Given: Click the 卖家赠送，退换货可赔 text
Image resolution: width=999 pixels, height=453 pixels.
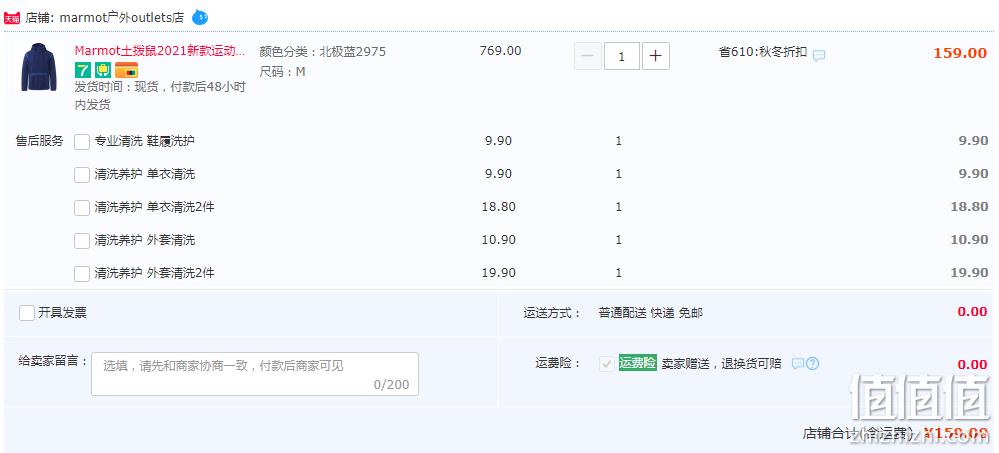Looking at the screenshot, I should tap(721, 364).
